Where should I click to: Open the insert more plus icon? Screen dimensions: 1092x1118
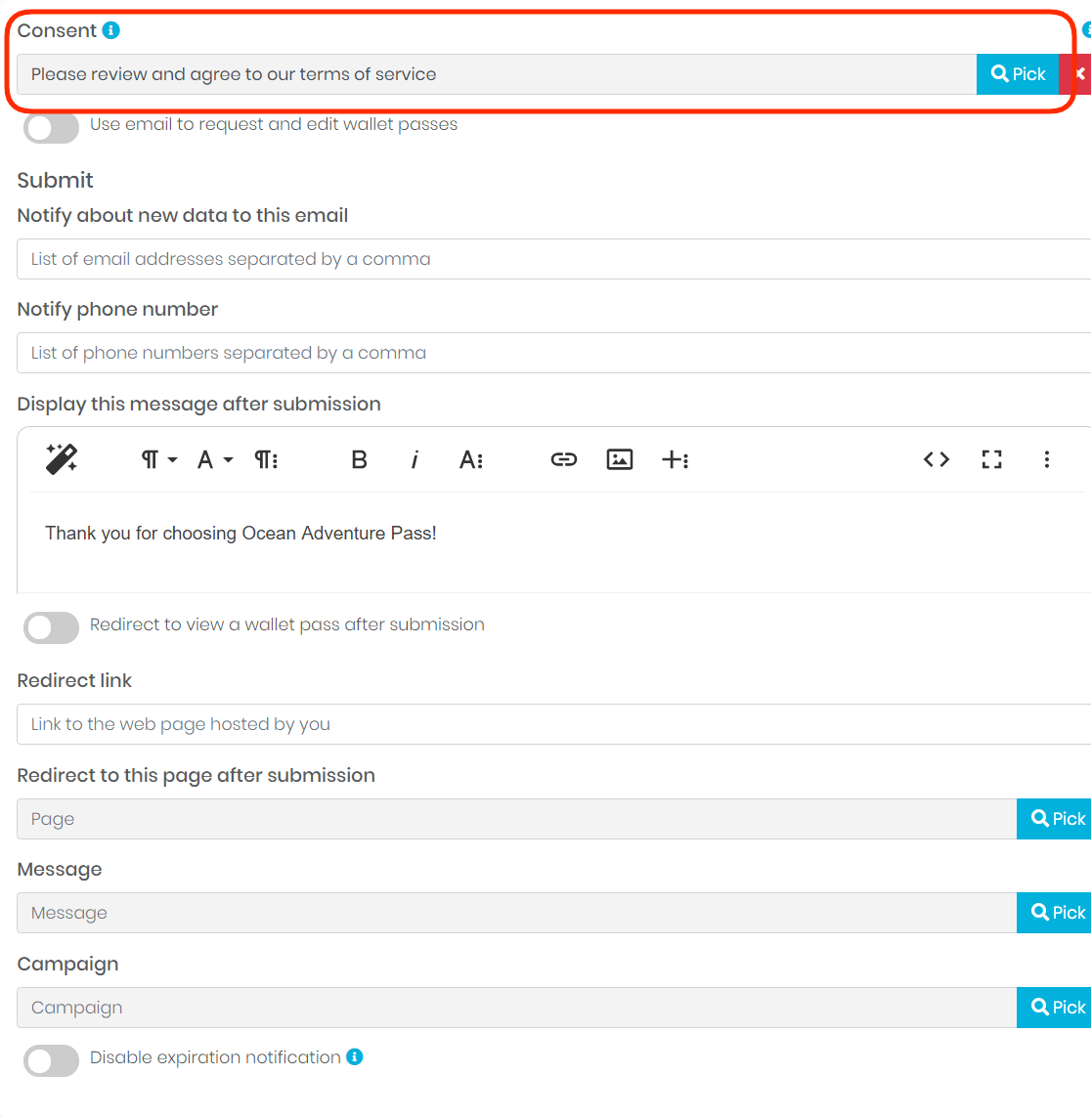[675, 460]
